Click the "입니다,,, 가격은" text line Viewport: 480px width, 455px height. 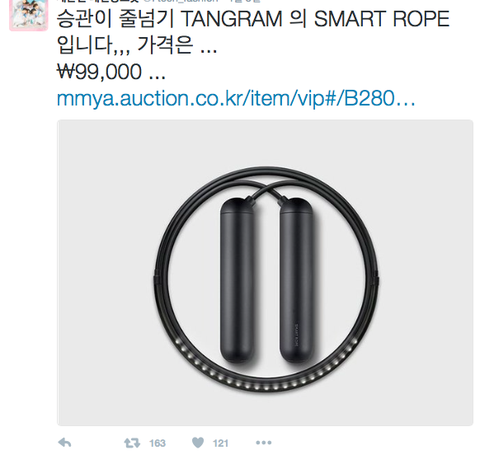[125, 45]
